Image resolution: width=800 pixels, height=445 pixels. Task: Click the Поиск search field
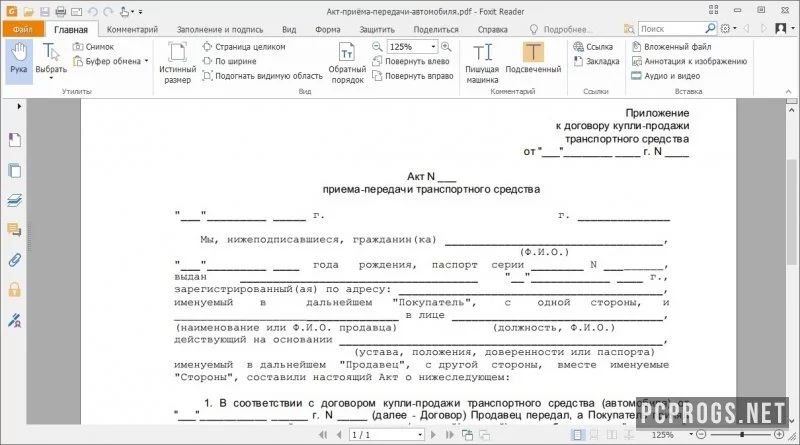coord(670,29)
